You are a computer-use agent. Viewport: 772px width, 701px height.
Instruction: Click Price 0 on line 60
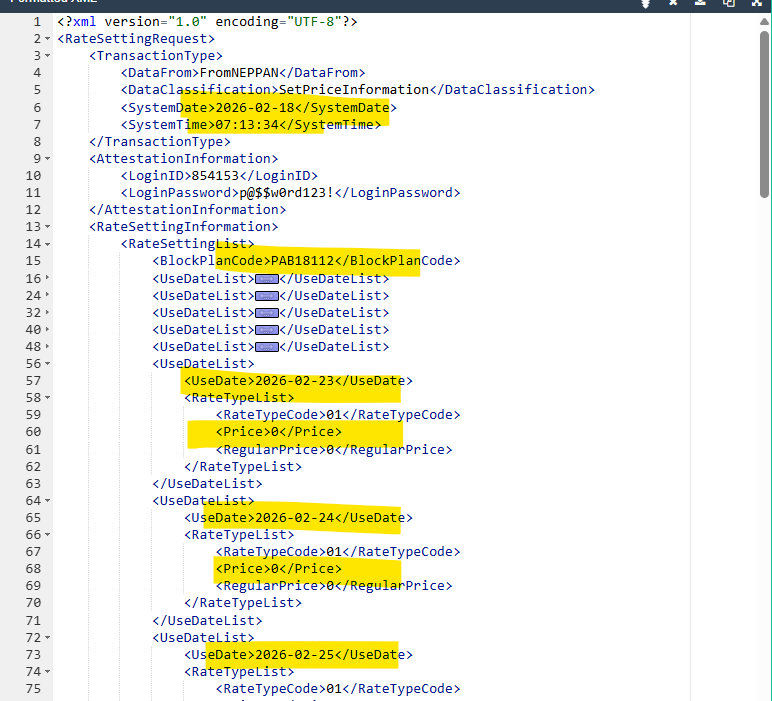point(279,432)
